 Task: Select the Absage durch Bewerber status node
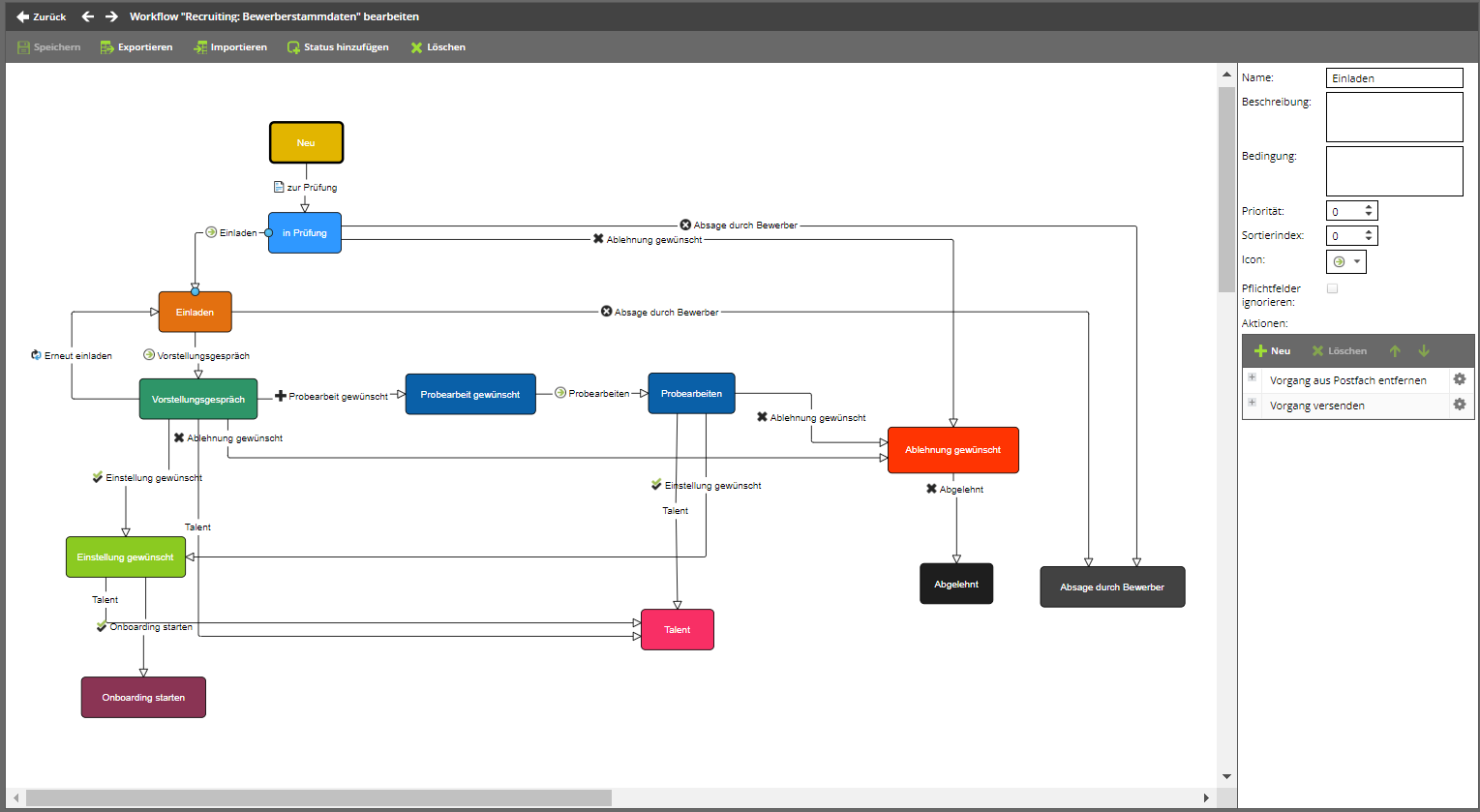1112,586
